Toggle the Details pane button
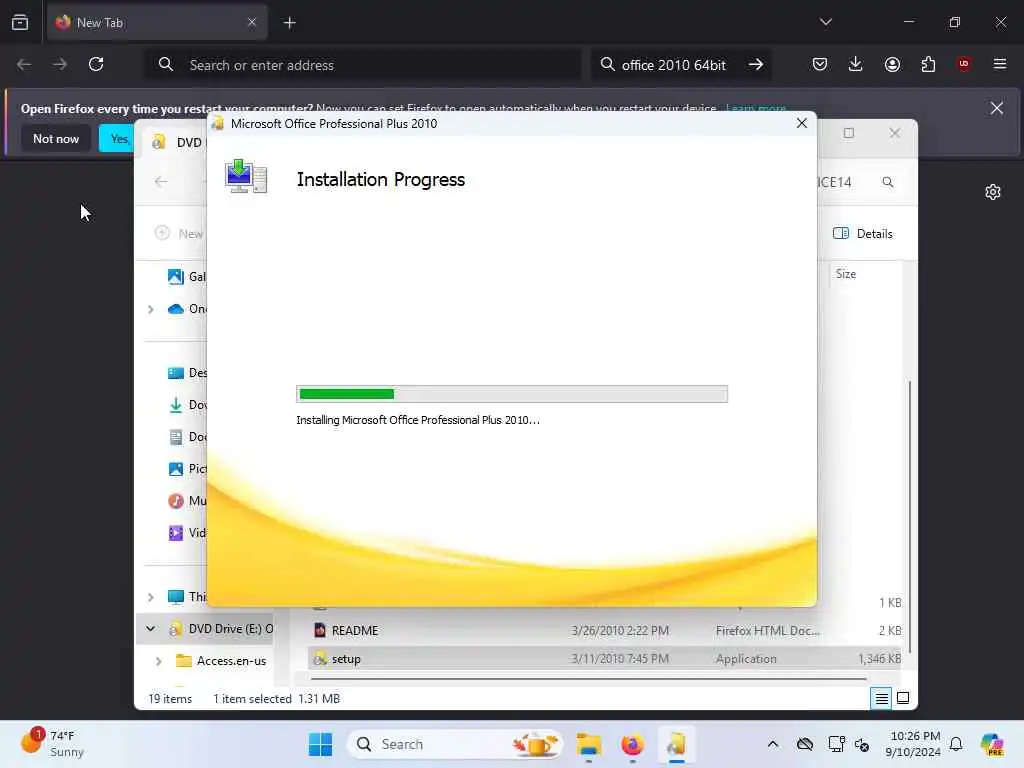This screenshot has height=768, width=1024. pyautogui.click(x=863, y=233)
